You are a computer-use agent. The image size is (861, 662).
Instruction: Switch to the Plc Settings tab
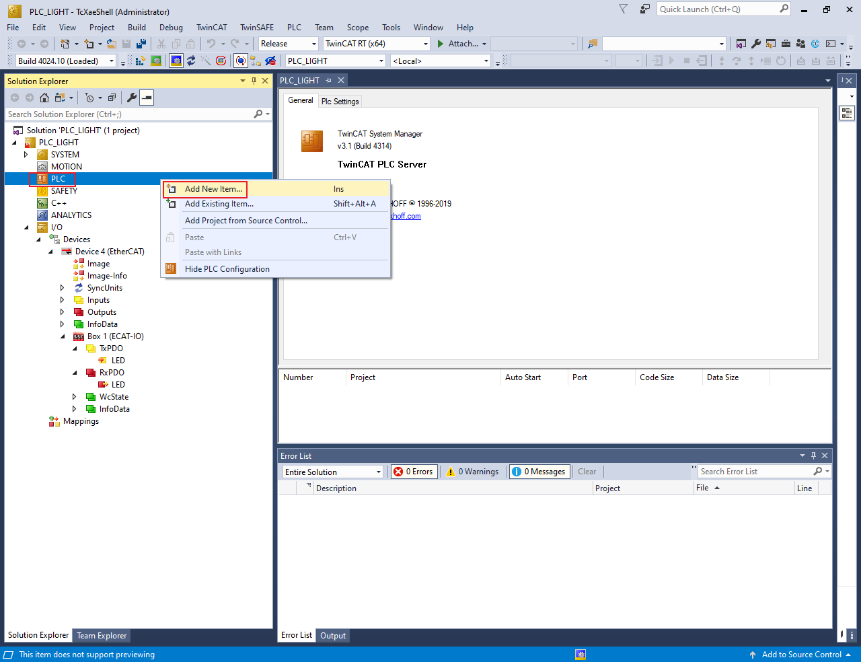pos(340,101)
